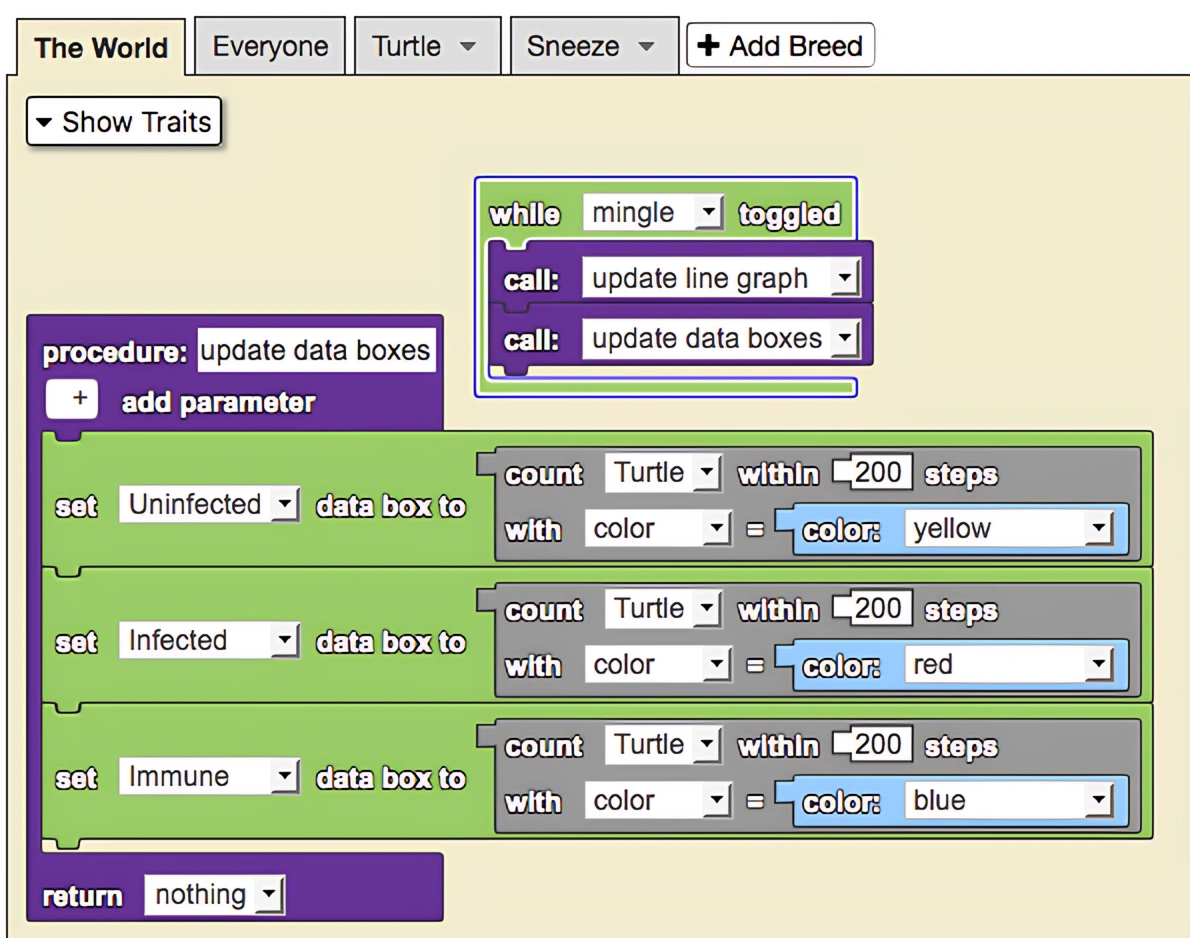1190x938 pixels.
Task: Click the 200 steps input in the Immune block
Action: [871, 744]
